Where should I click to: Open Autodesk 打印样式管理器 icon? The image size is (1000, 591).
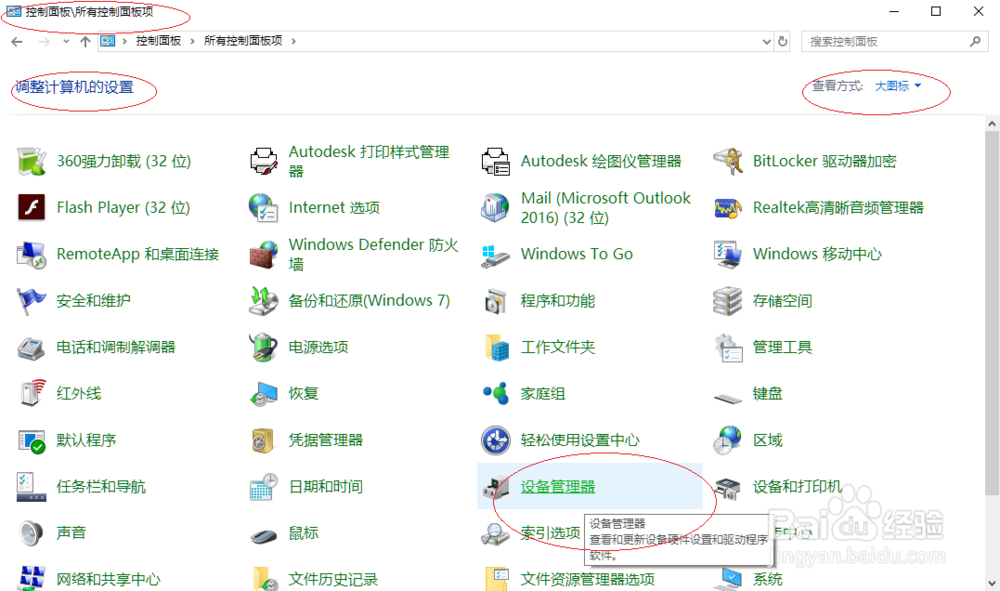click(x=263, y=161)
